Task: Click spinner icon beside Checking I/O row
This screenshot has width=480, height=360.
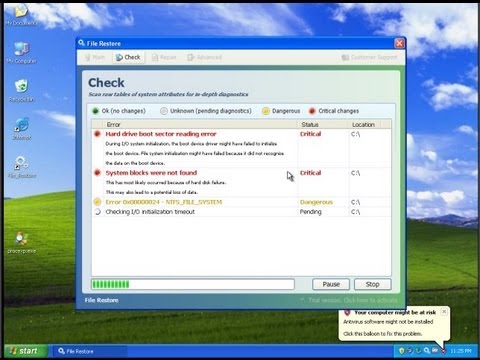Action: (97, 212)
